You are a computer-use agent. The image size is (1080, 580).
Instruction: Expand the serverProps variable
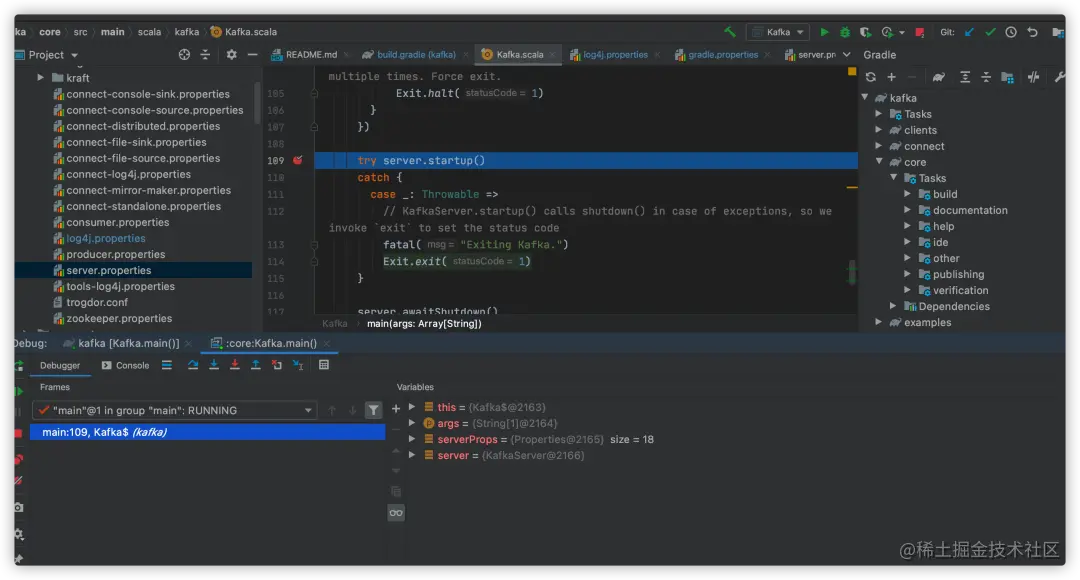coord(412,439)
